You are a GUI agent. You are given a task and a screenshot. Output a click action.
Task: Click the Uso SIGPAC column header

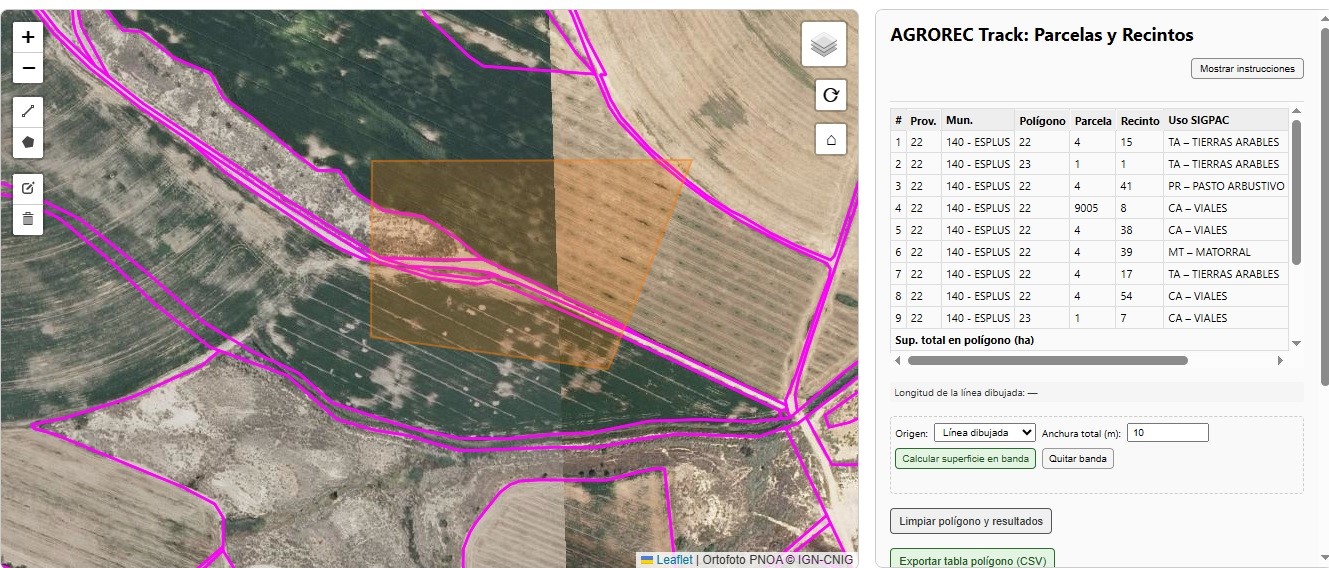pyautogui.click(x=1198, y=120)
